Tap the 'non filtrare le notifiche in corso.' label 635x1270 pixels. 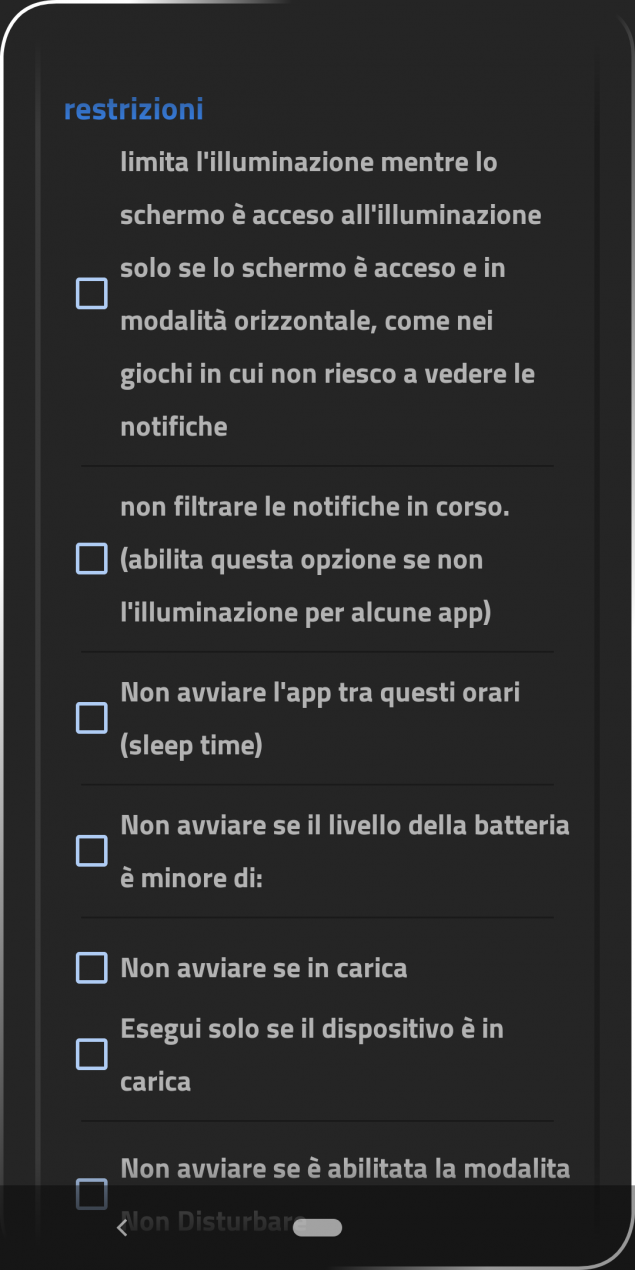315,507
